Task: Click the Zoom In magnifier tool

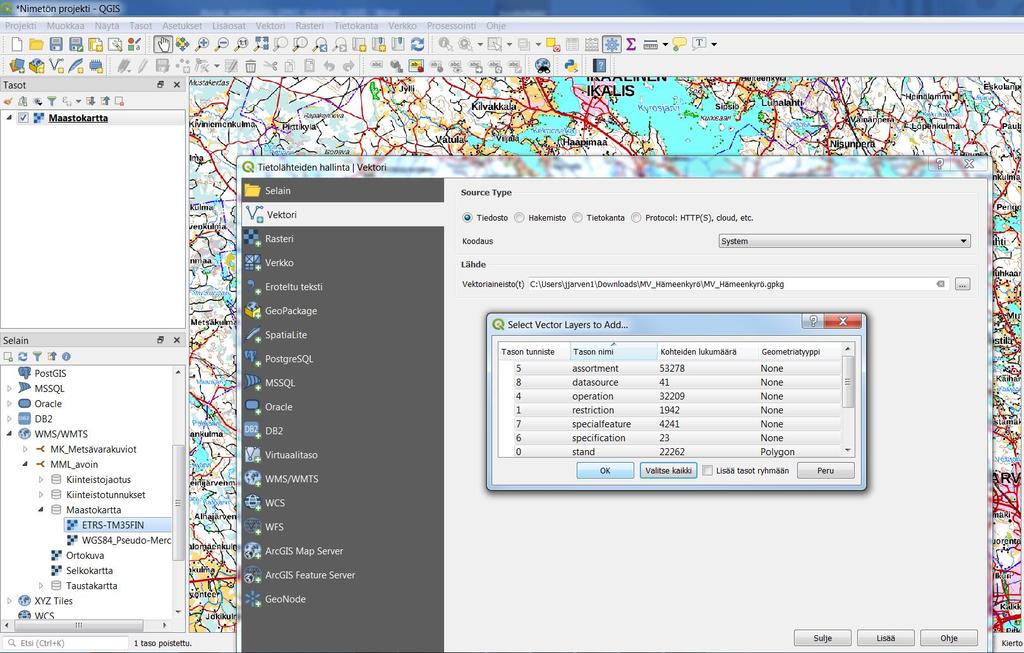Action: tap(202, 44)
